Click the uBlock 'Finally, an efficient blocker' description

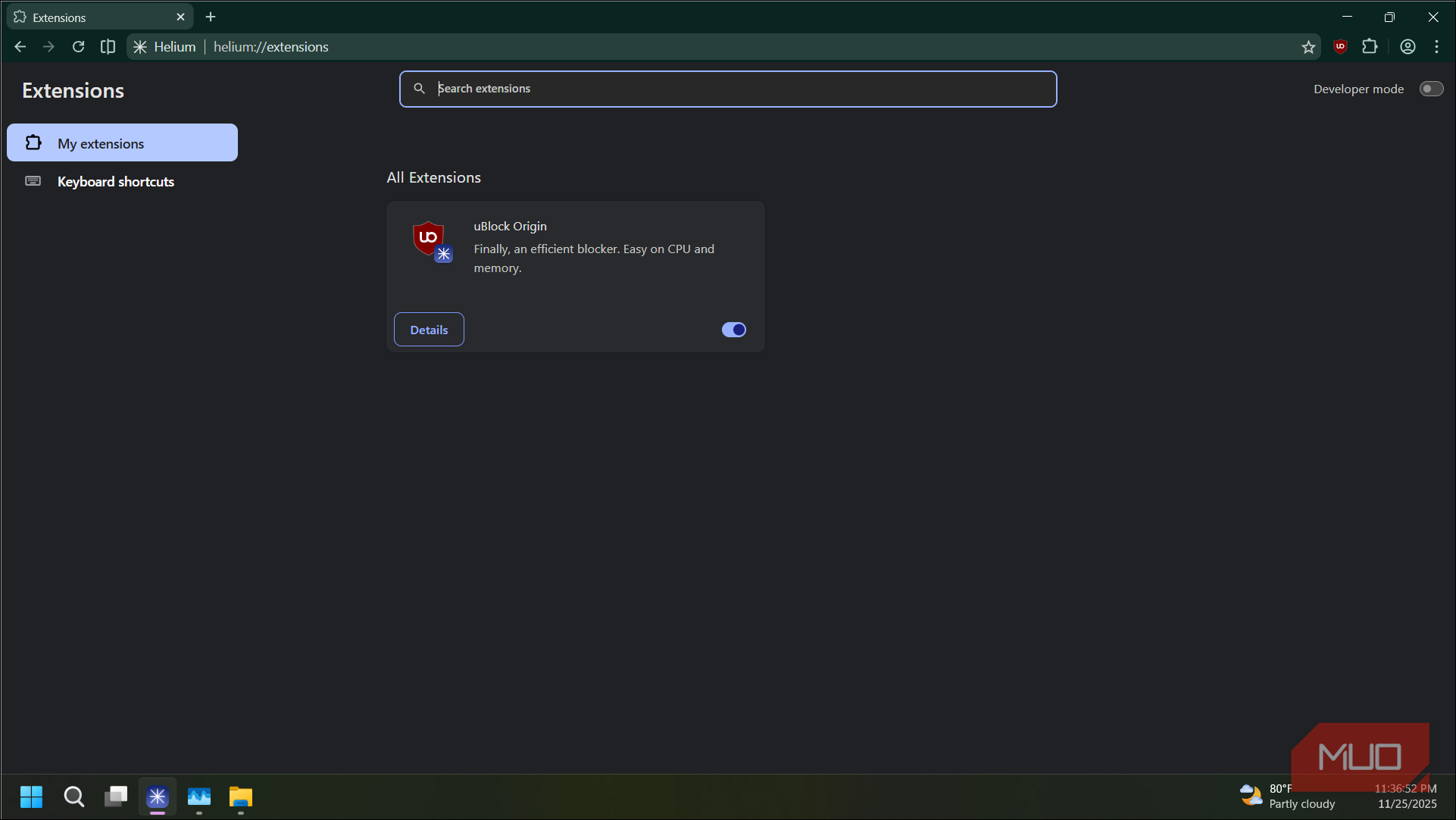[x=594, y=258]
